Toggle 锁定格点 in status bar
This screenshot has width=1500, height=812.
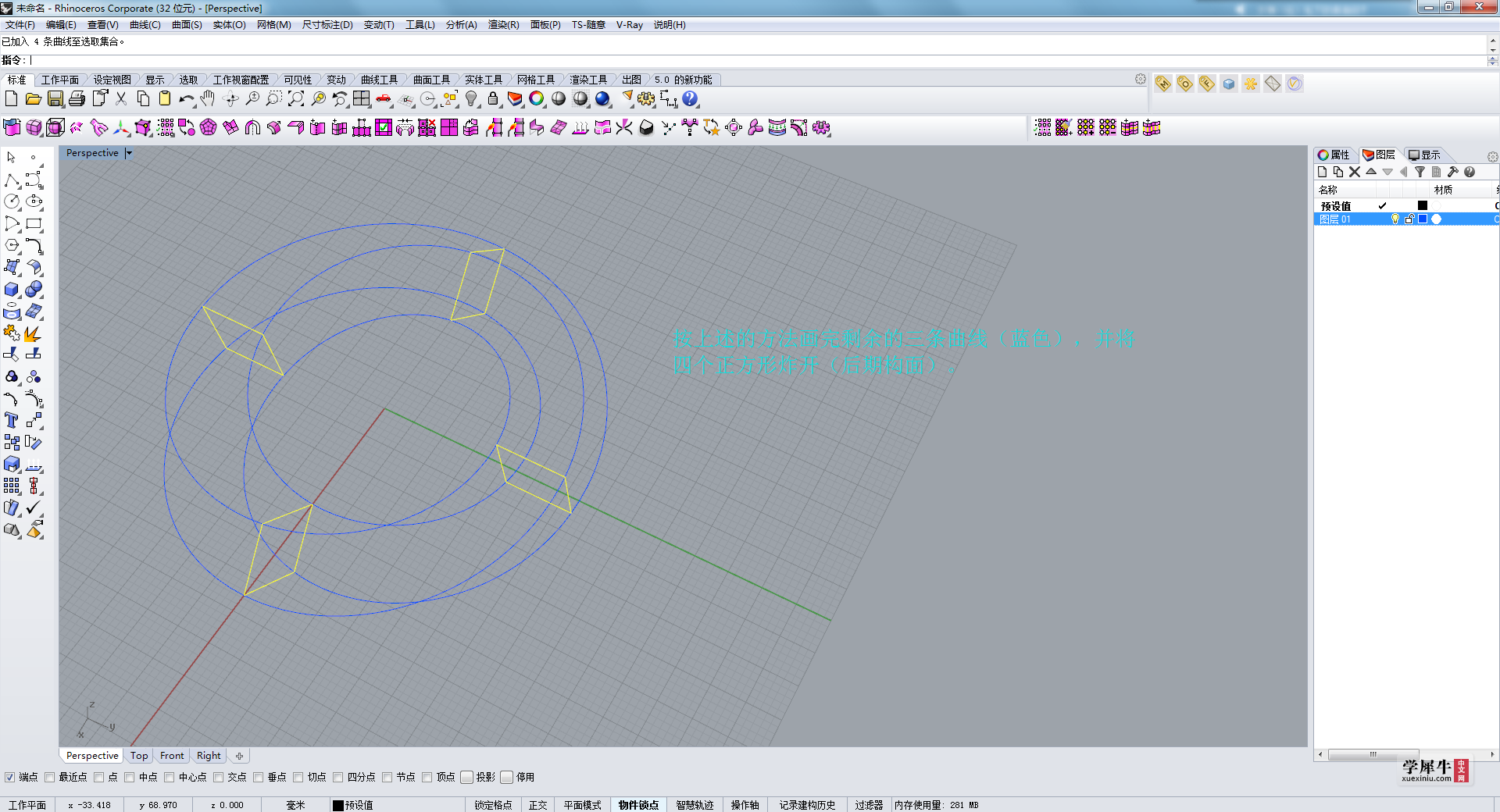click(x=493, y=805)
